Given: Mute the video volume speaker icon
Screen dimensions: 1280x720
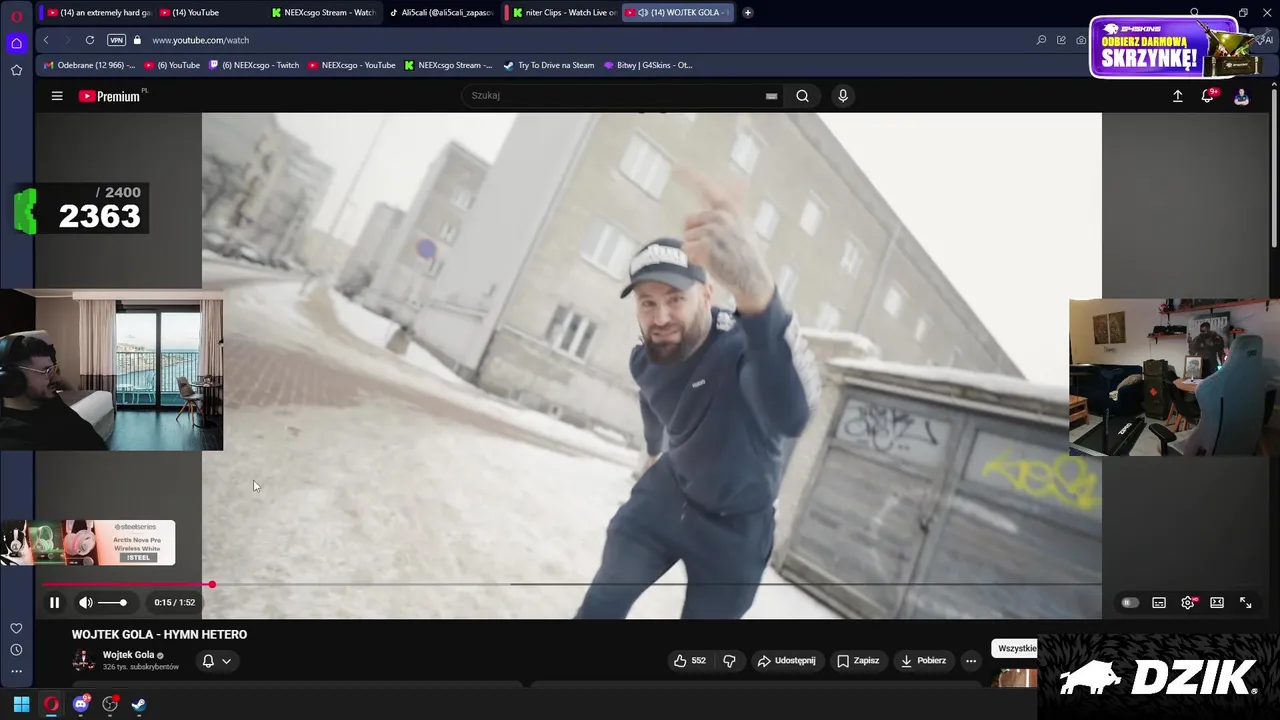Looking at the screenshot, I should (86, 602).
